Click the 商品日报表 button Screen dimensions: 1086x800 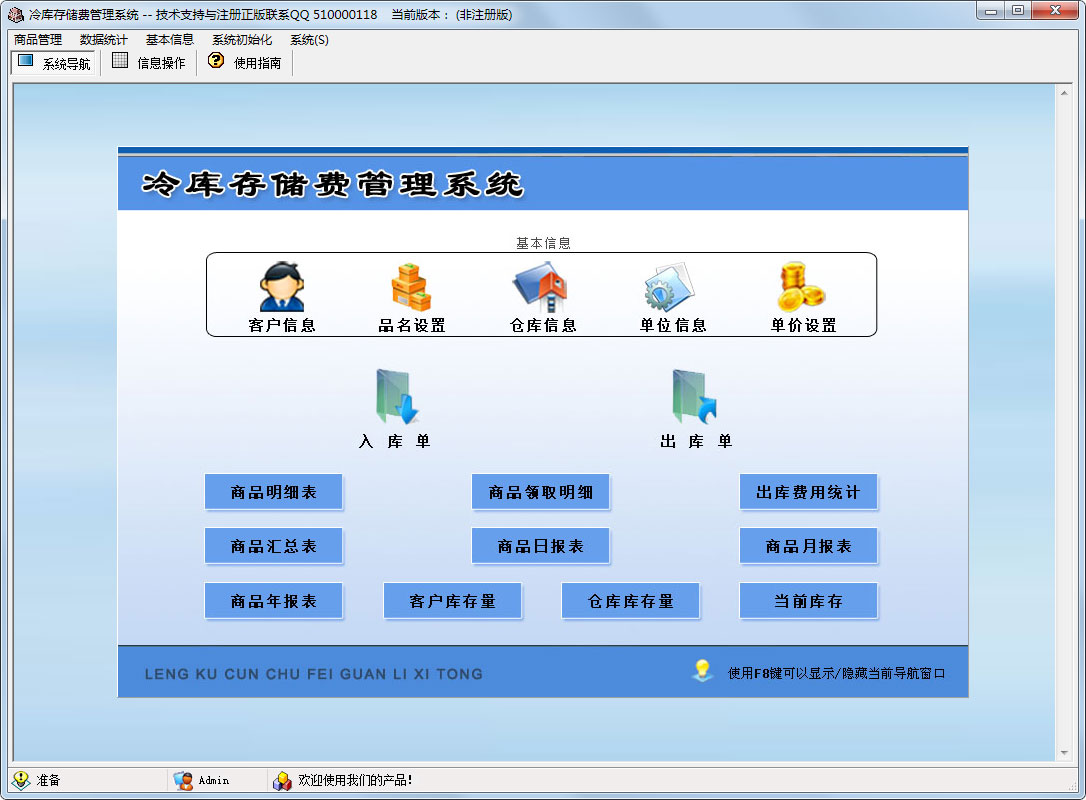coord(540,546)
